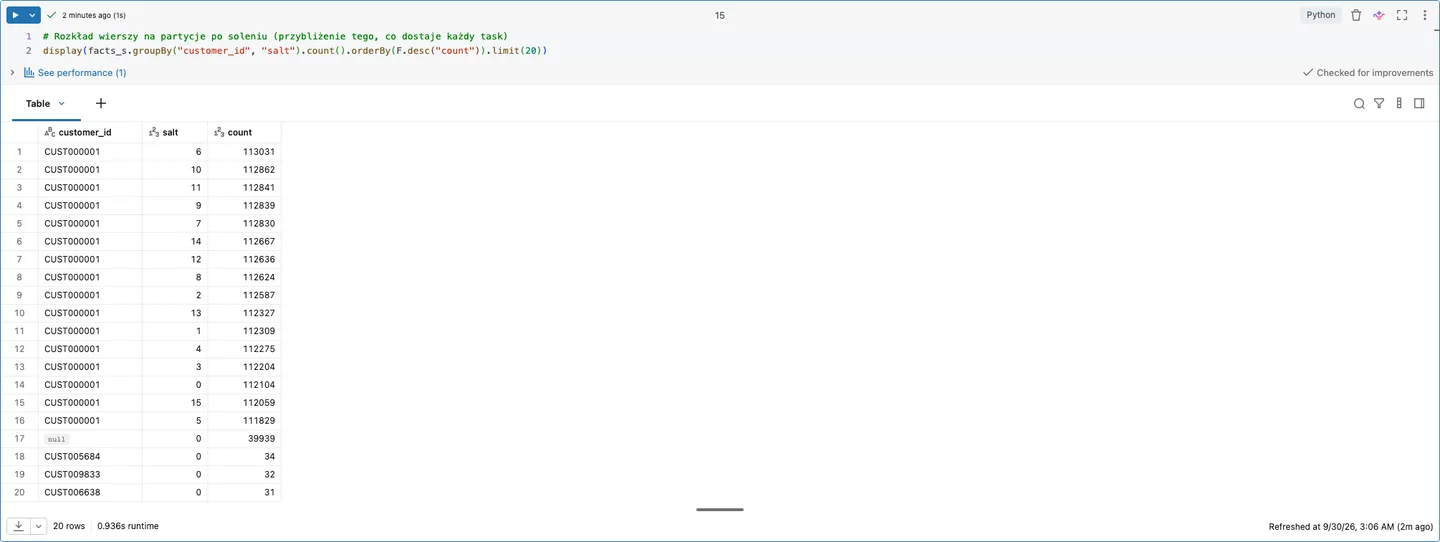Select the CUST005684 cell
This screenshot has width=1440, height=542.
coord(90,457)
